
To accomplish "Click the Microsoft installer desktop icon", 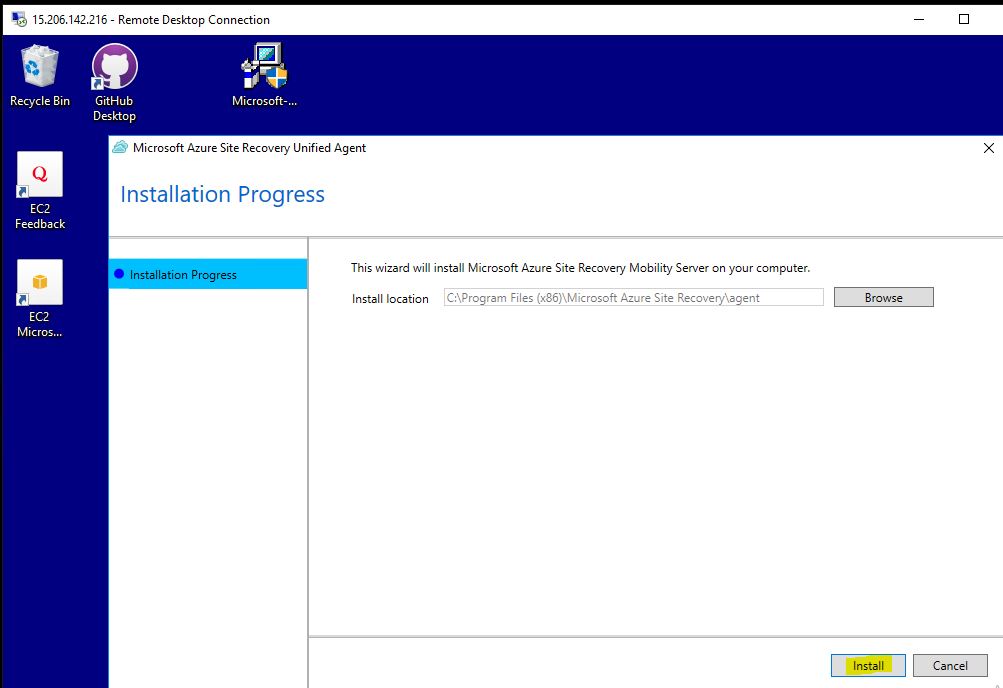I will pyautogui.click(x=264, y=68).
